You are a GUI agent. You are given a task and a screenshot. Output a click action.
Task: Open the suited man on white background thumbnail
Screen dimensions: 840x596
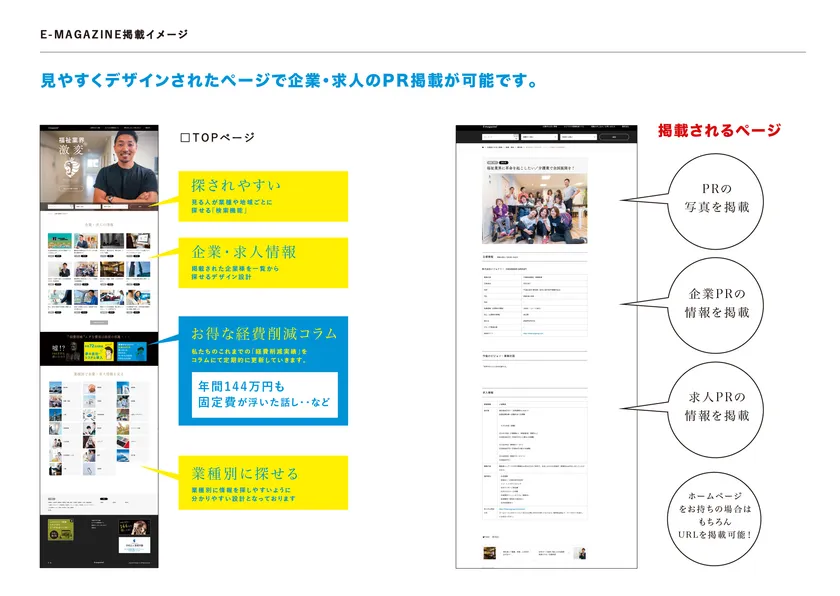(59, 269)
